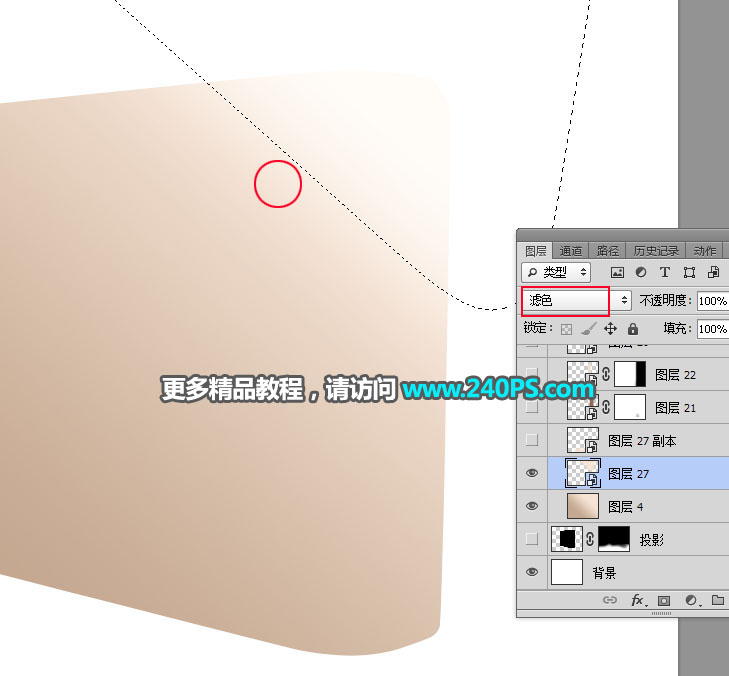Screen dimensions: 729x676
Task: Click the 填充 label
Action: coord(677,328)
